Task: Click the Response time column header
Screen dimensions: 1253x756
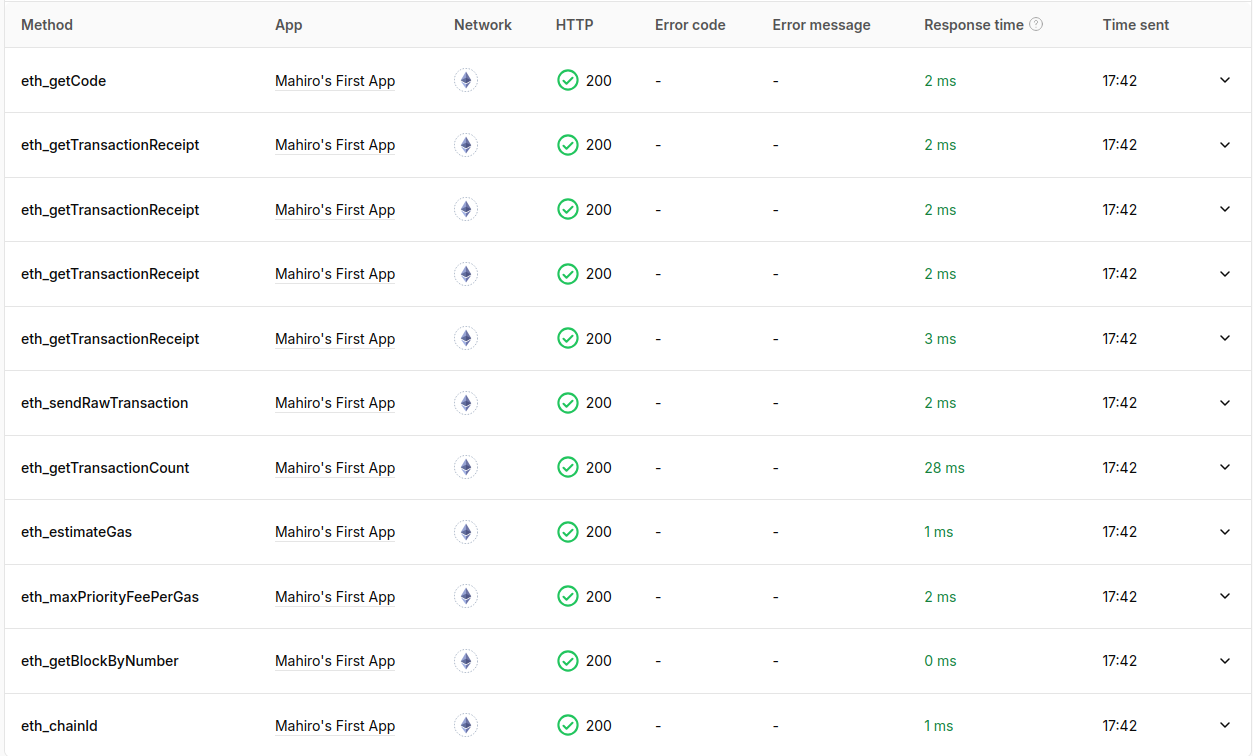Action: pos(973,25)
